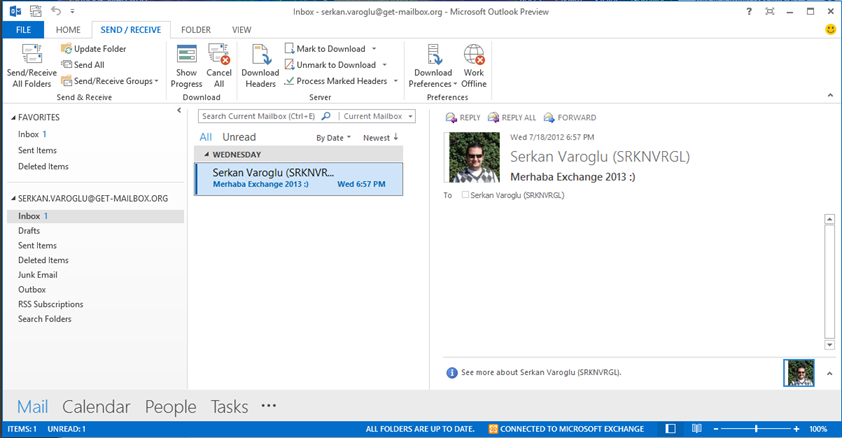This screenshot has height=438, width=842.
Task: Click Cancel All icon
Action: coord(219,66)
